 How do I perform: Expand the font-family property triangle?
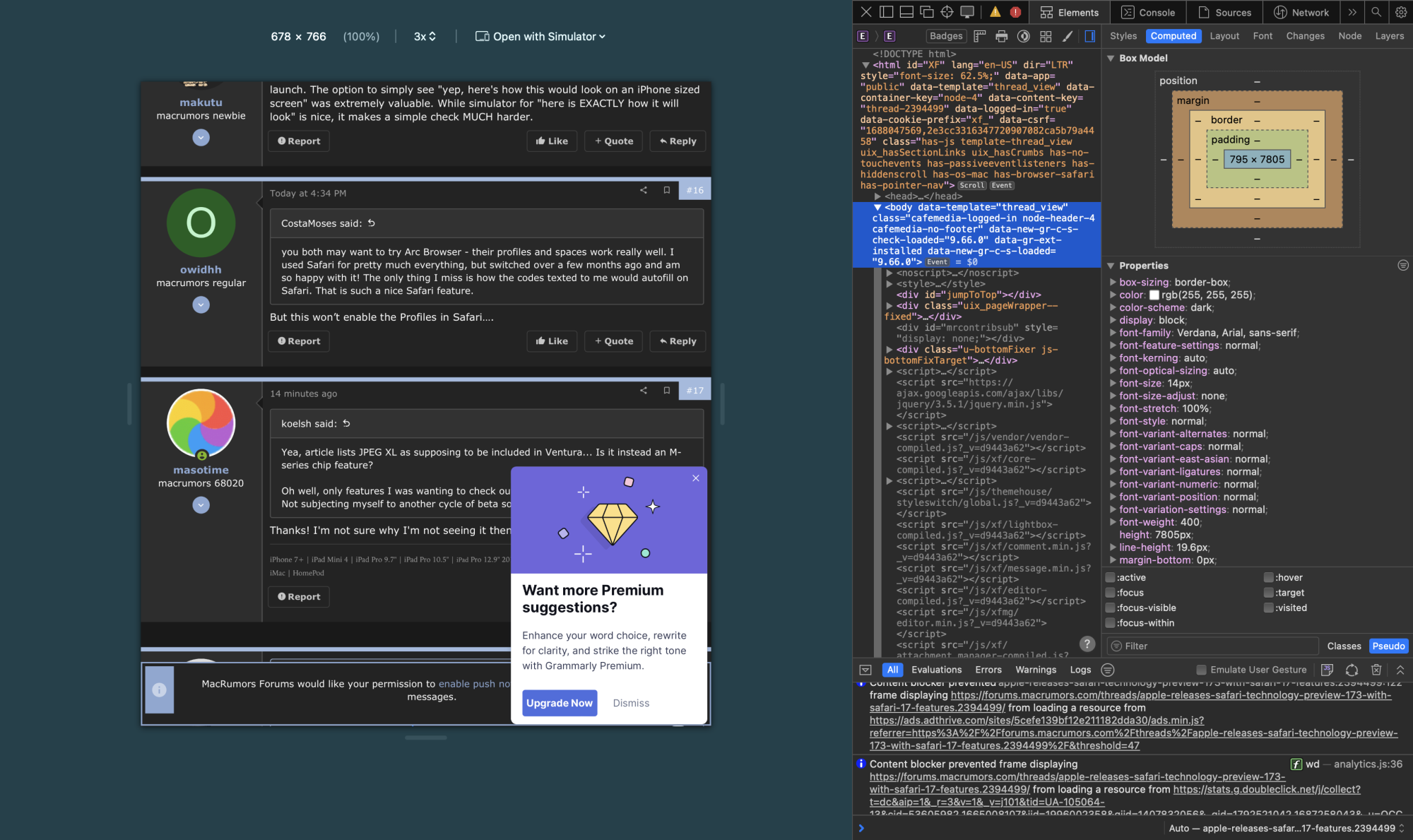tap(1113, 333)
